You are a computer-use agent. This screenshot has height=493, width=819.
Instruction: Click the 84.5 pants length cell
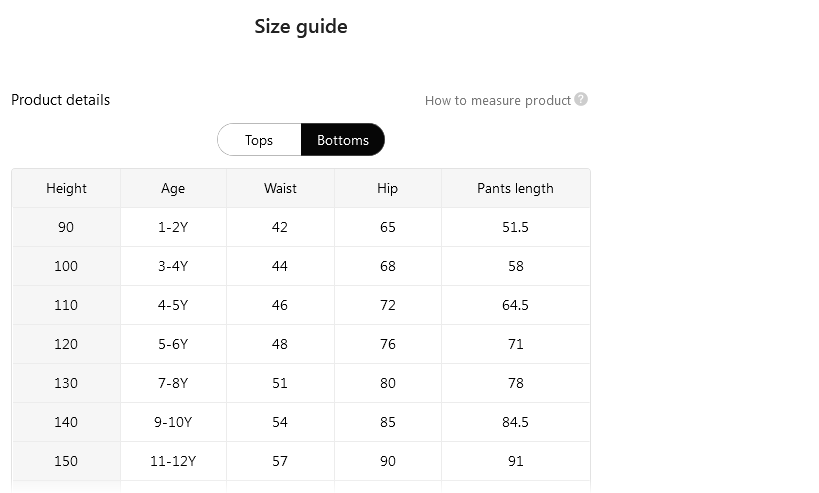pyautogui.click(x=515, y=422)
